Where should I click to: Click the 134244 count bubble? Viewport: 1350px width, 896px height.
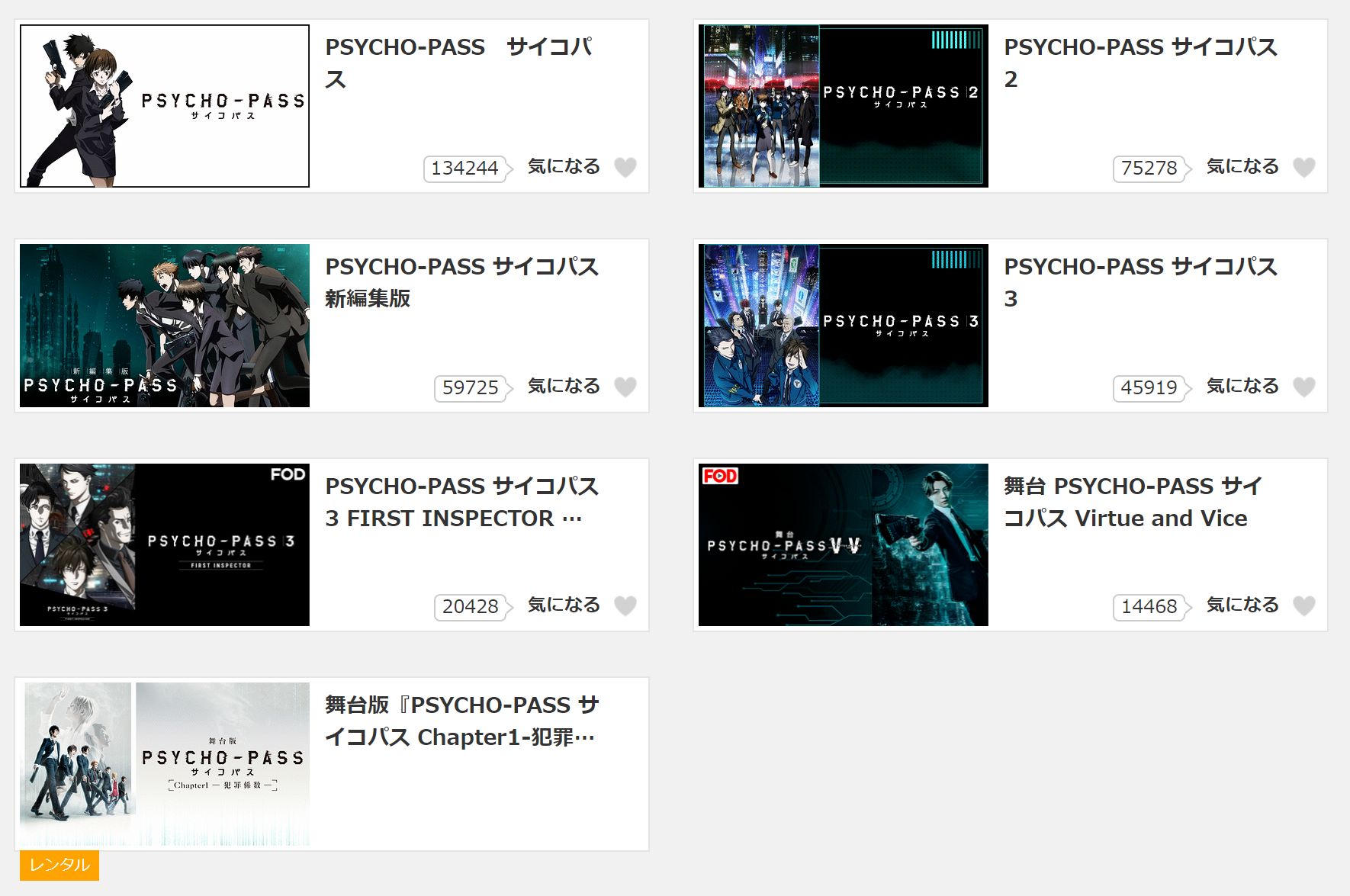[467, 168]
